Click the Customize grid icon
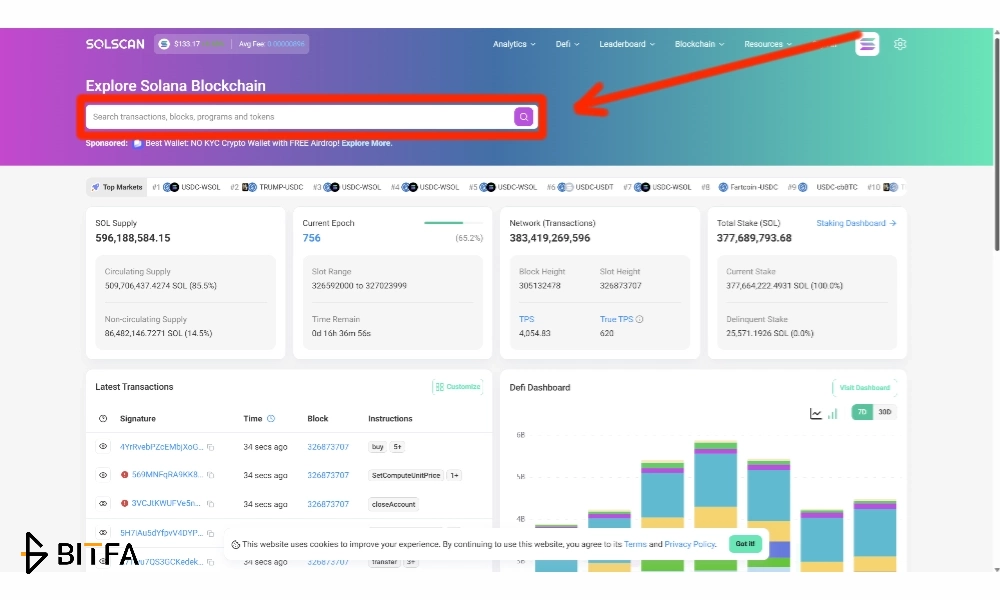 coord(439,387)
